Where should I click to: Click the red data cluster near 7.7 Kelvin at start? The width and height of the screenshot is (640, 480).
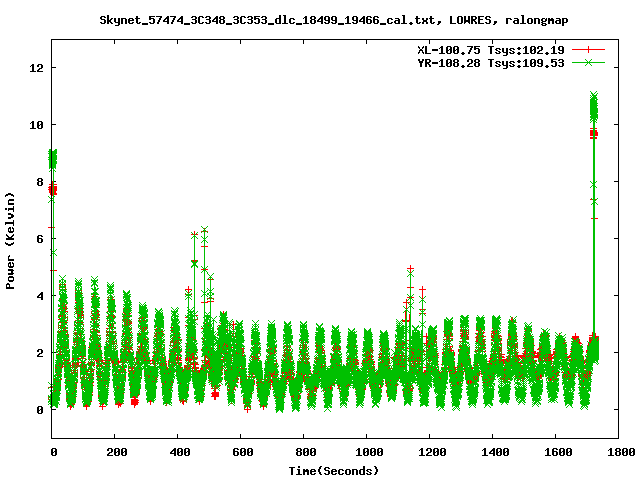point(53,189)
